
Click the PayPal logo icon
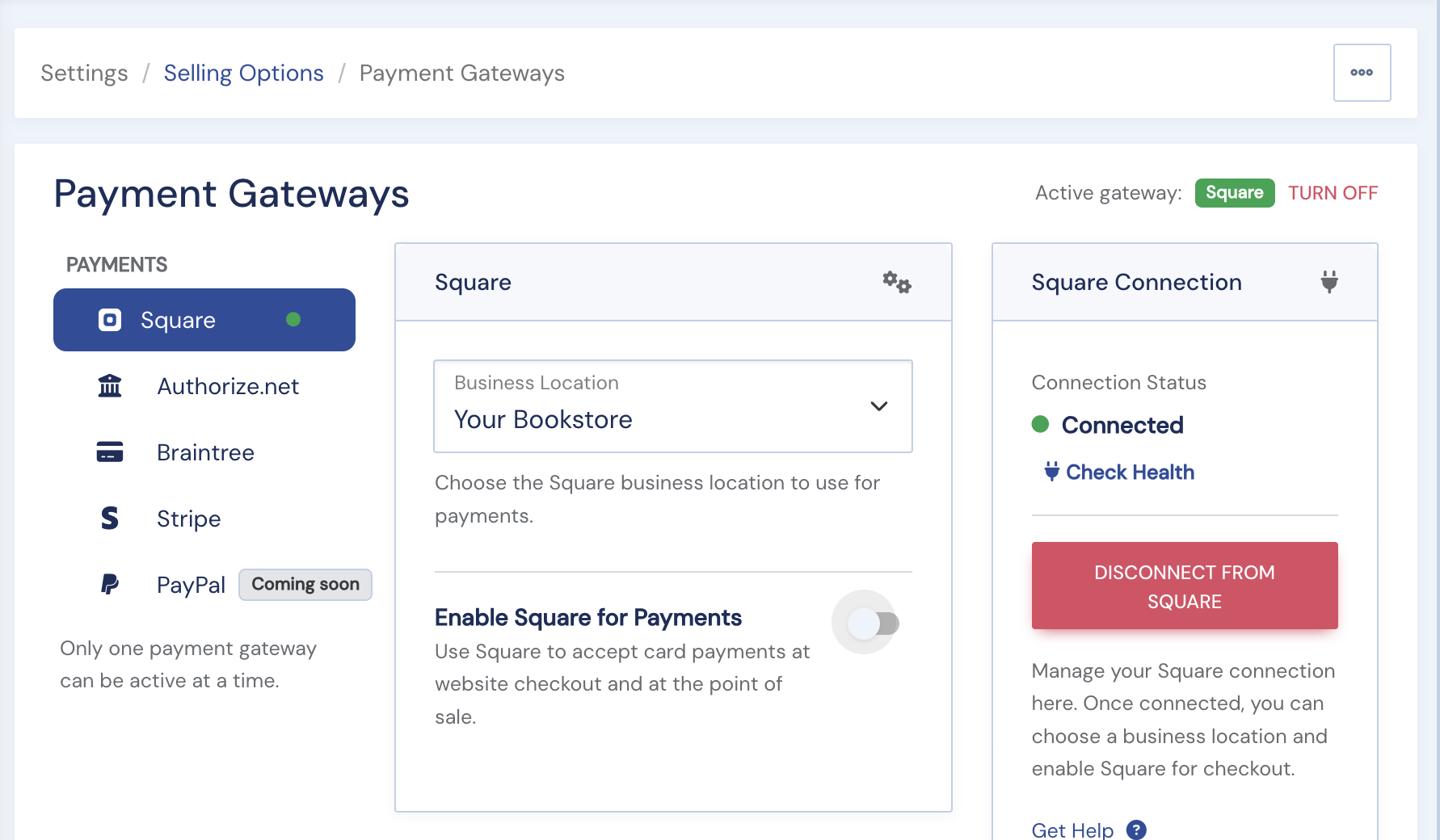click(x=110, y=584)
